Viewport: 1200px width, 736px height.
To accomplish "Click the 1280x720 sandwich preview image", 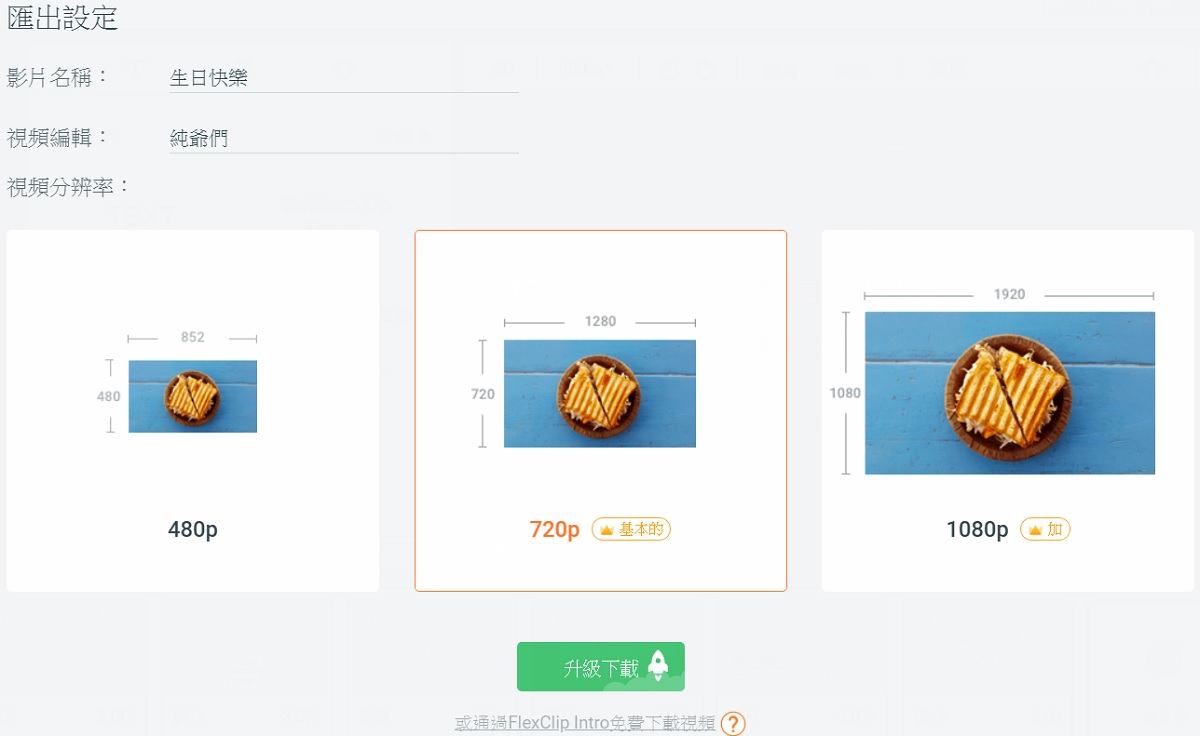I will [x=600, y=393].
